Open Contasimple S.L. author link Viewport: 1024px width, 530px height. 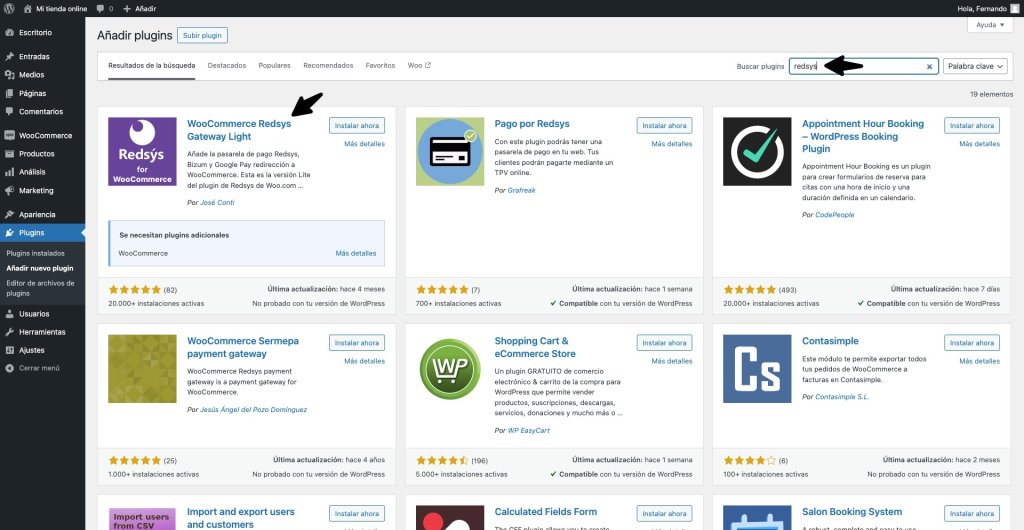tap(842, 397)
